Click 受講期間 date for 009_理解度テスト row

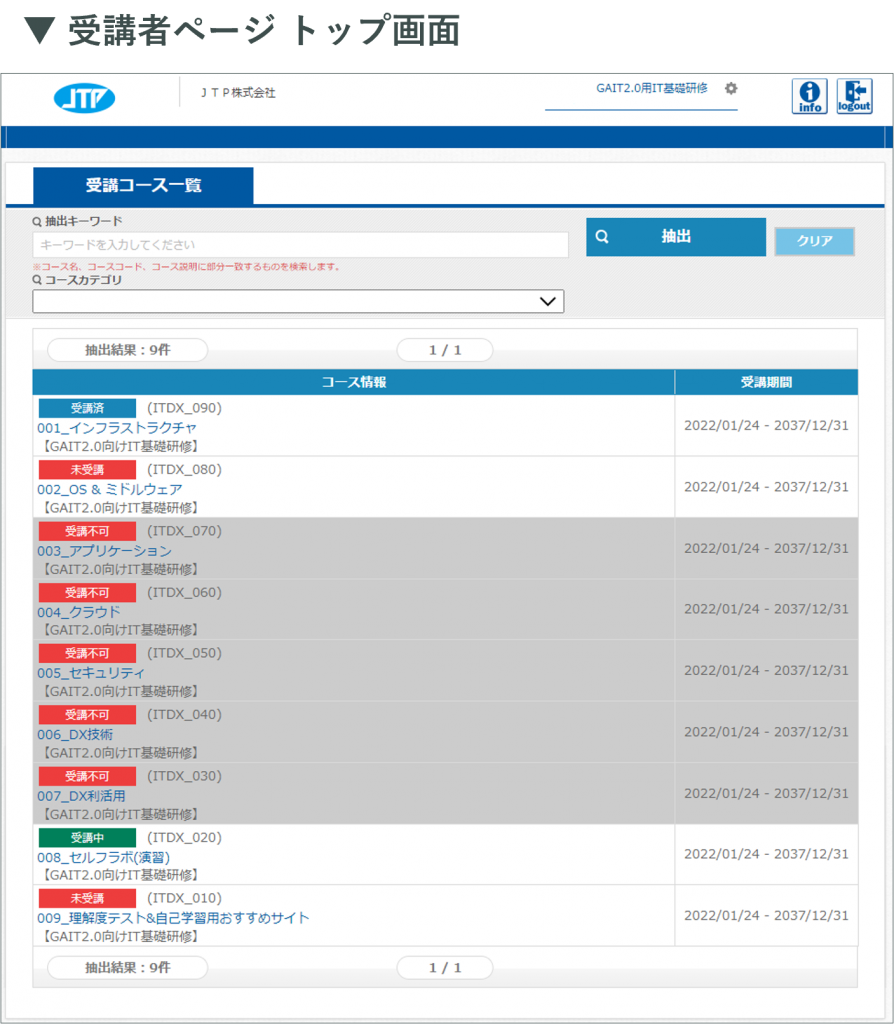click(766, 916)
